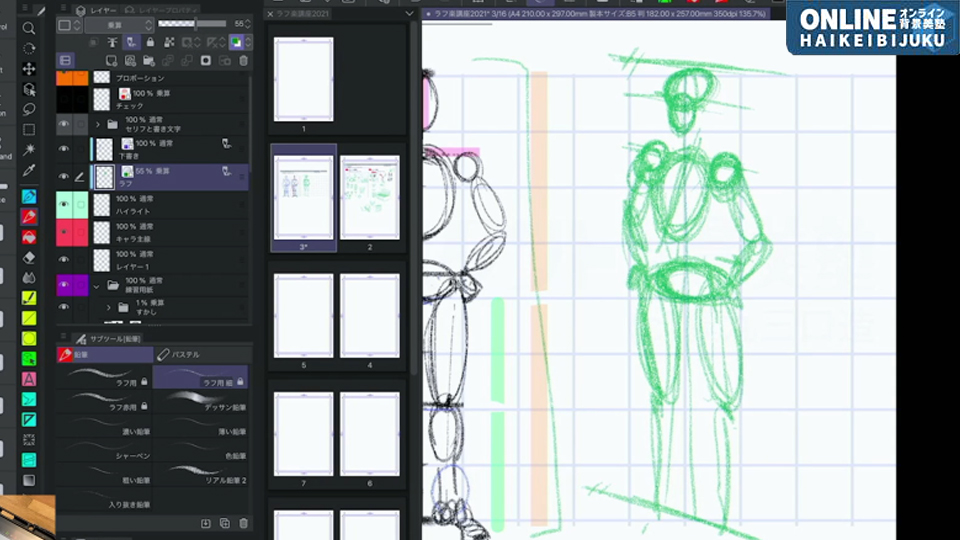Expand the すかし layer folder

pos(108,307)
